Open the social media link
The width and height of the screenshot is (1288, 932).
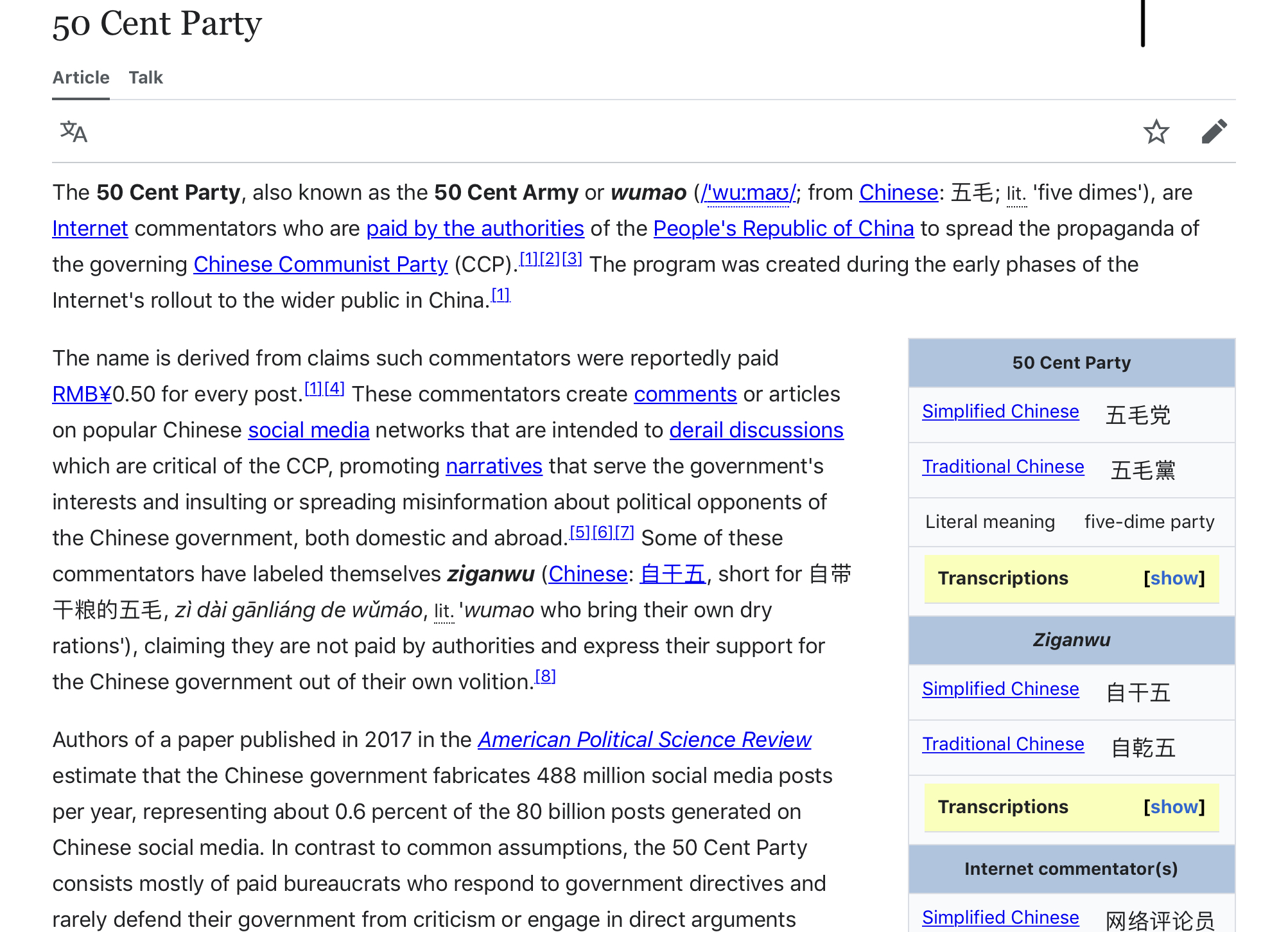tap(309, 430)
